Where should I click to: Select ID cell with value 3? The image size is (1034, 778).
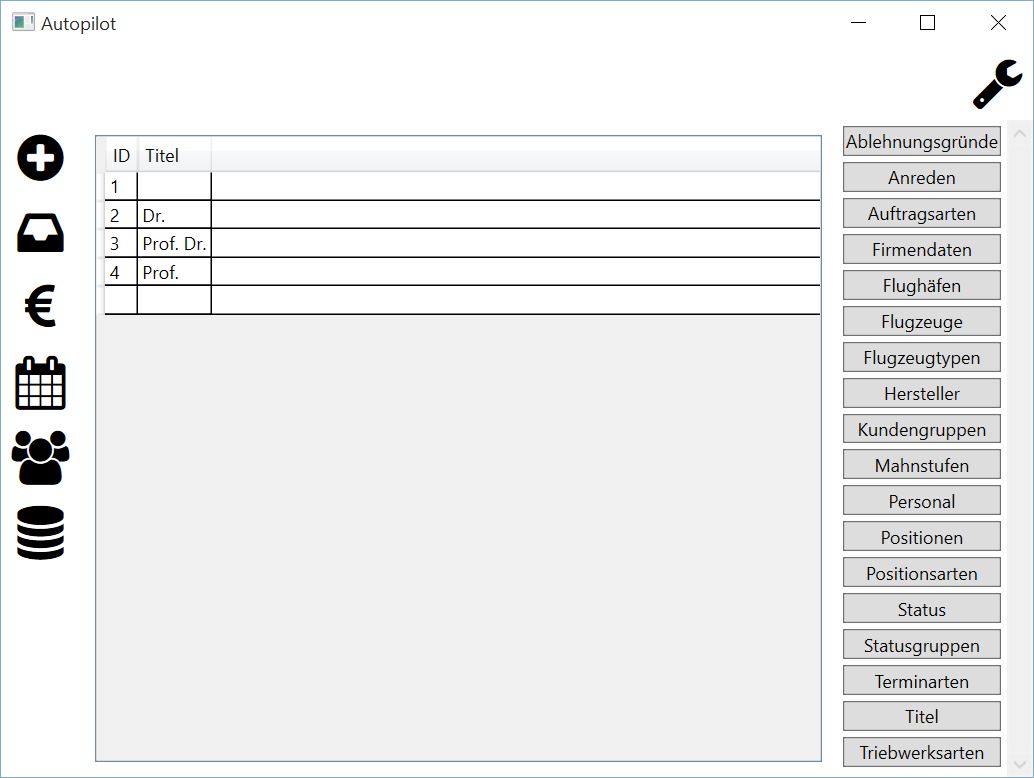[121, 243]
